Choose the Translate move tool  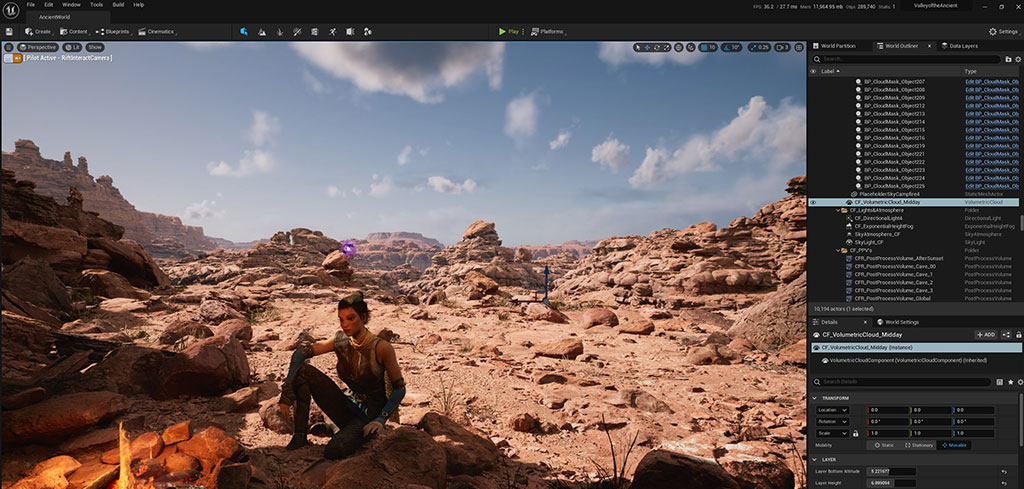[x=647, y=47]
